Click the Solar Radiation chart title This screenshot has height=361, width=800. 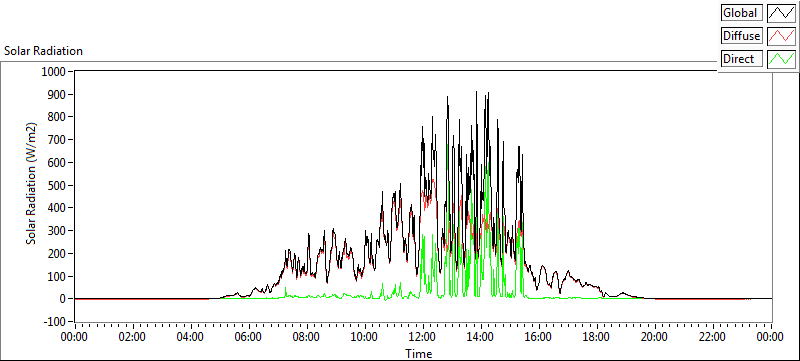[43, 51]
